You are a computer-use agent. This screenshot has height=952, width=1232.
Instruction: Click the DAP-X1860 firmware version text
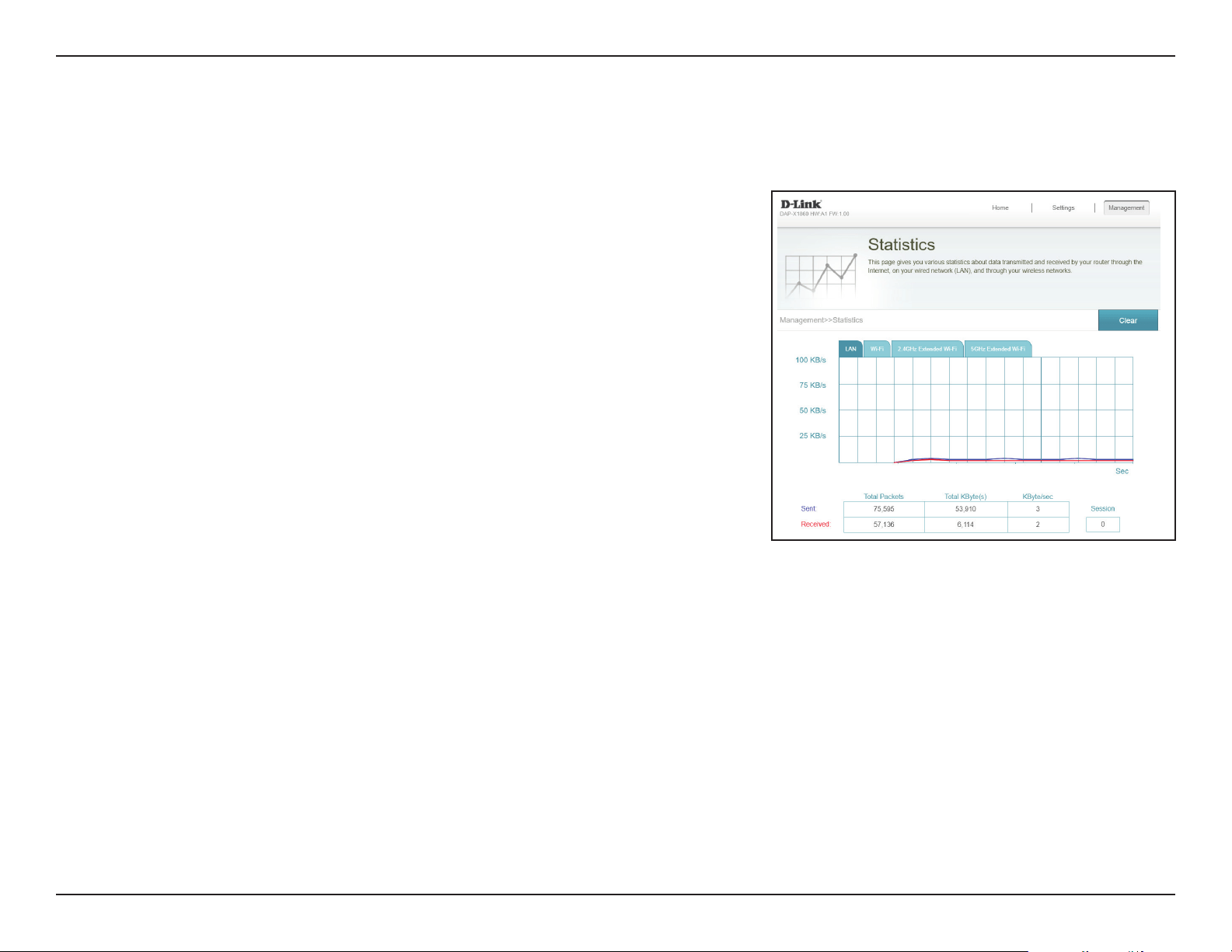[x=815, y=214]
